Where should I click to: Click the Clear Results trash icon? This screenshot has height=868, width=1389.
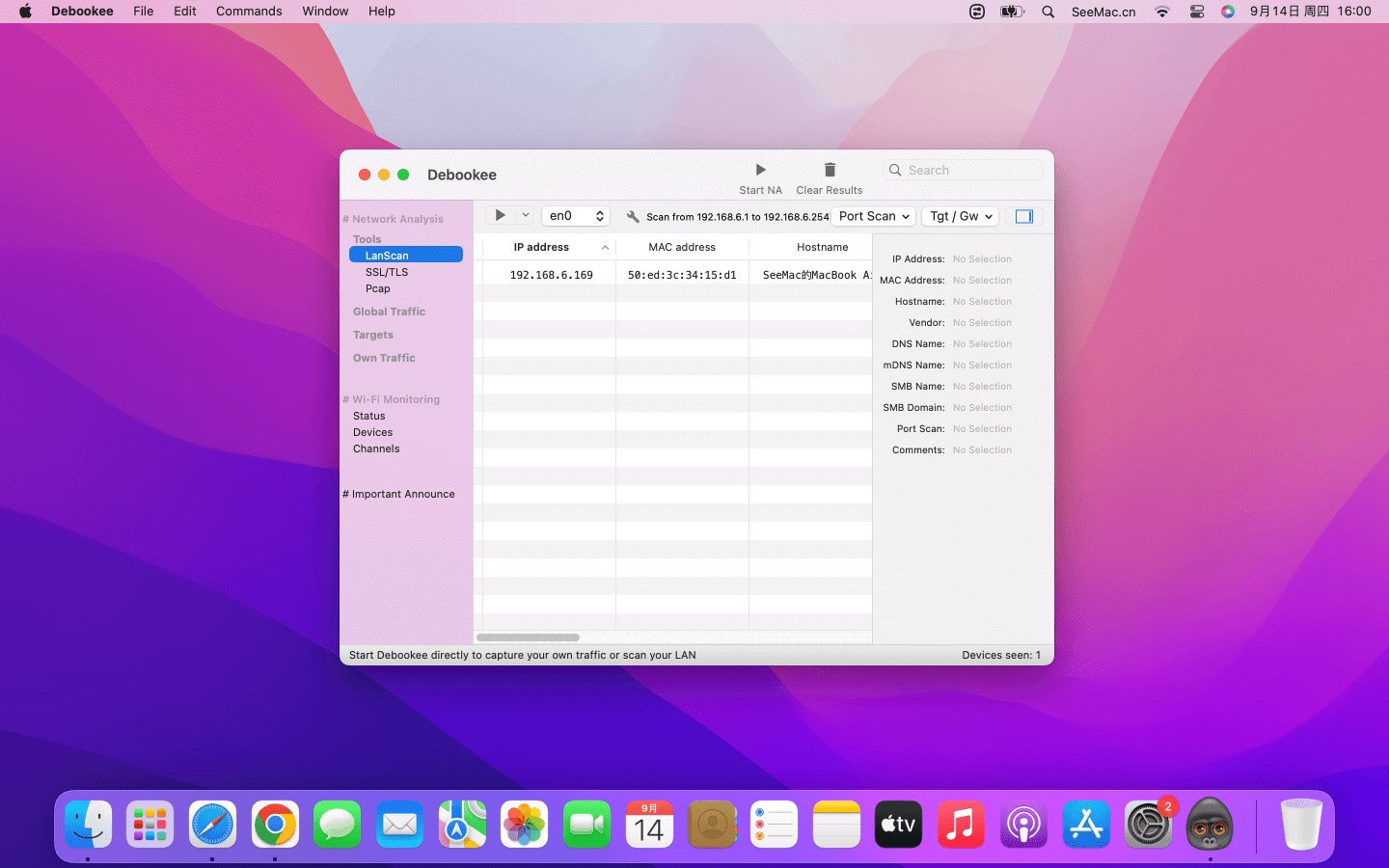click(830, 170)
